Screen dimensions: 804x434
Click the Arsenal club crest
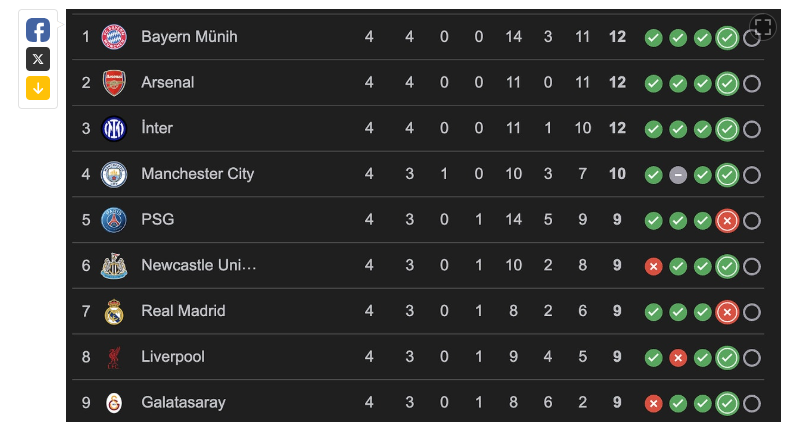tap(114, 83)
